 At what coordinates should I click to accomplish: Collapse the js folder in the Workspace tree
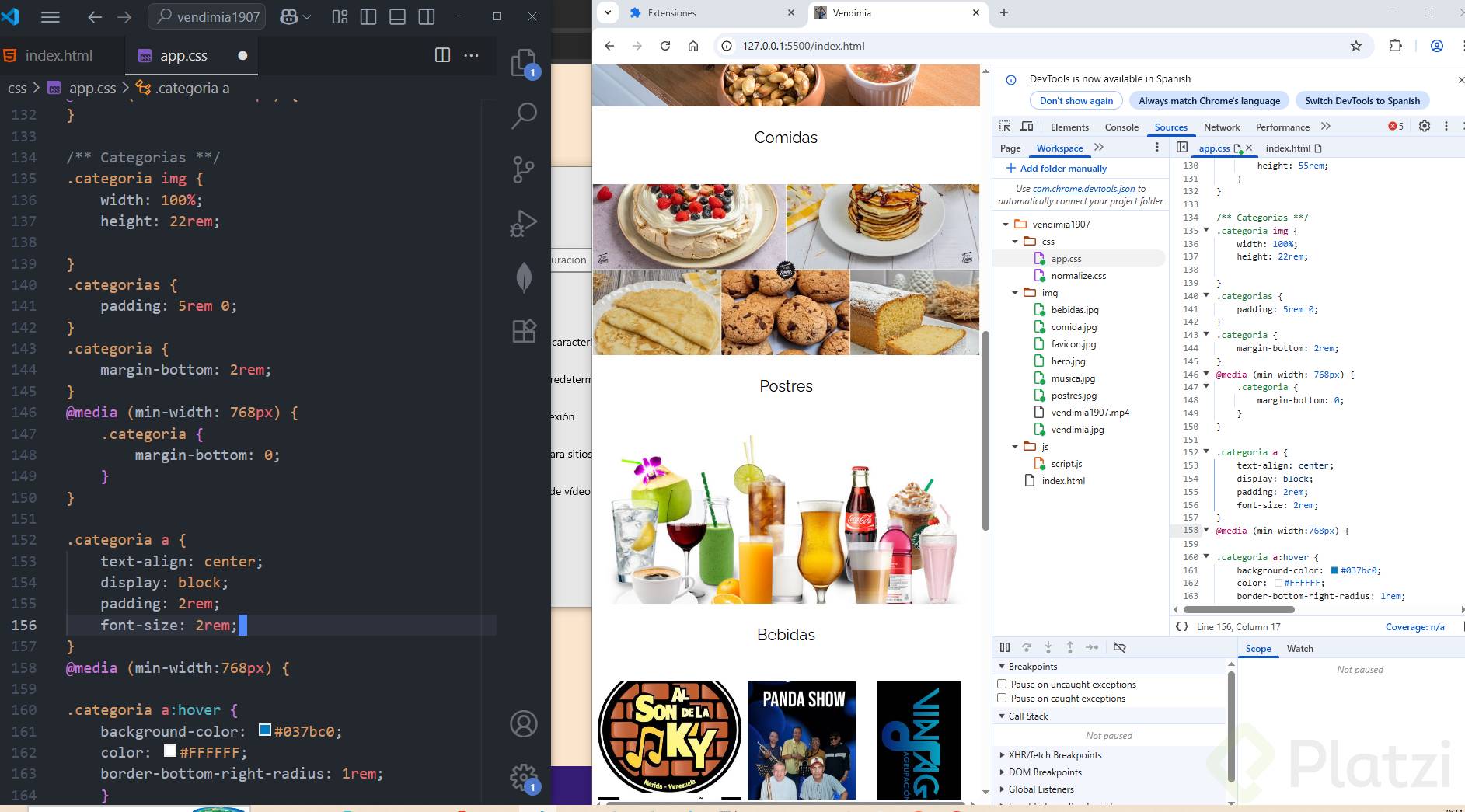point(1015,447)
